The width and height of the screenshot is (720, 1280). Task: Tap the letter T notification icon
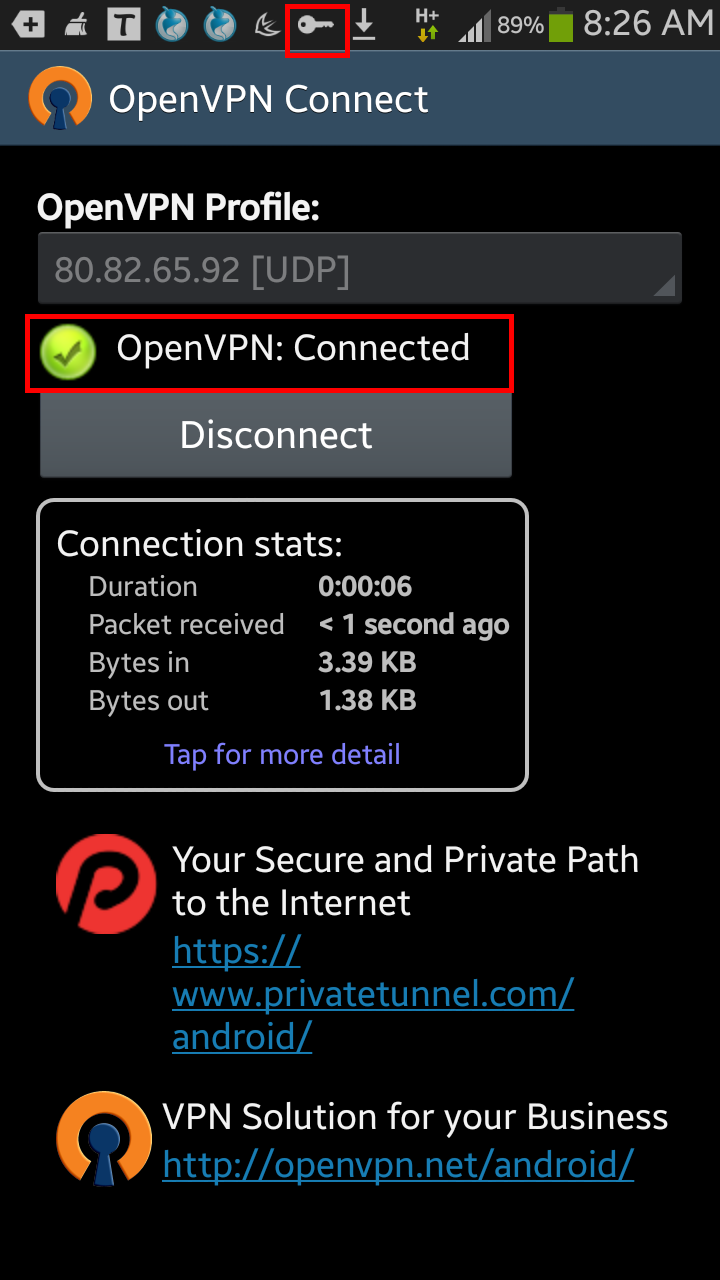coord(124,26)
